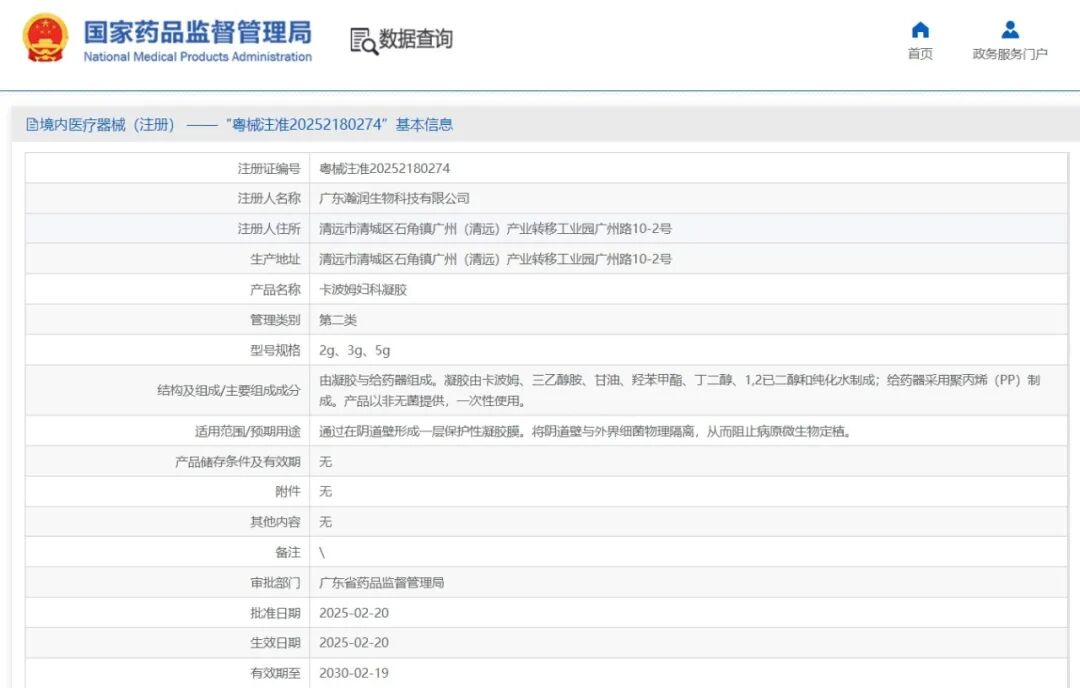Select the blue home icon above 首页

[919, 29]
